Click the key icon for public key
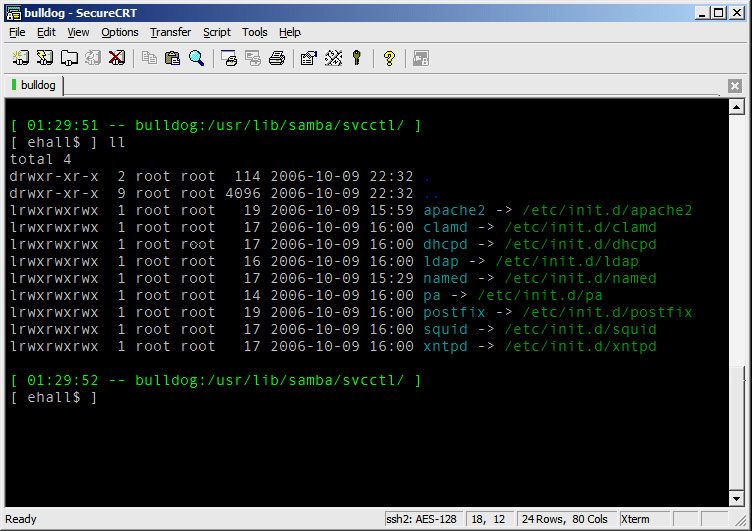The width and height of the screenshot is (752, 531). [356, 58]
